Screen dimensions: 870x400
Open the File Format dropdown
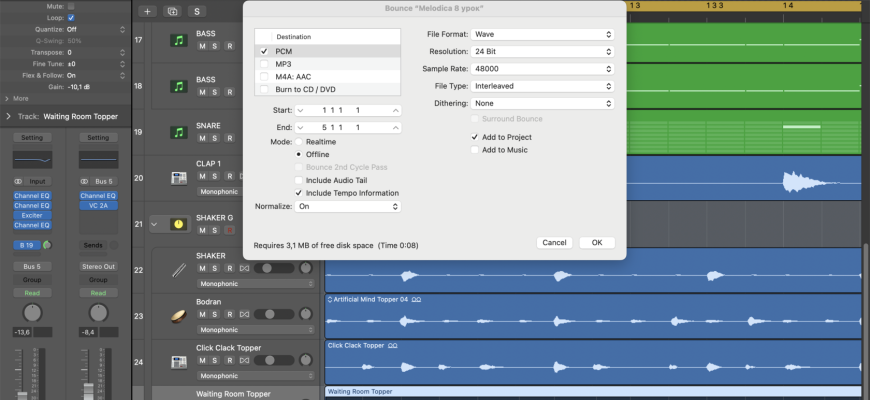point(542,34)
